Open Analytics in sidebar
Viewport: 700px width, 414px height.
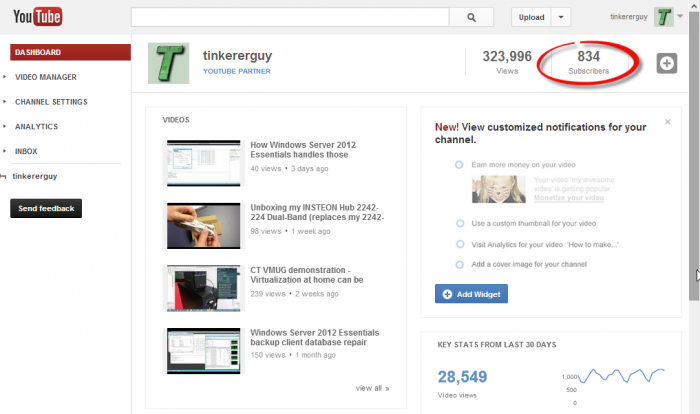pos(37,126)
